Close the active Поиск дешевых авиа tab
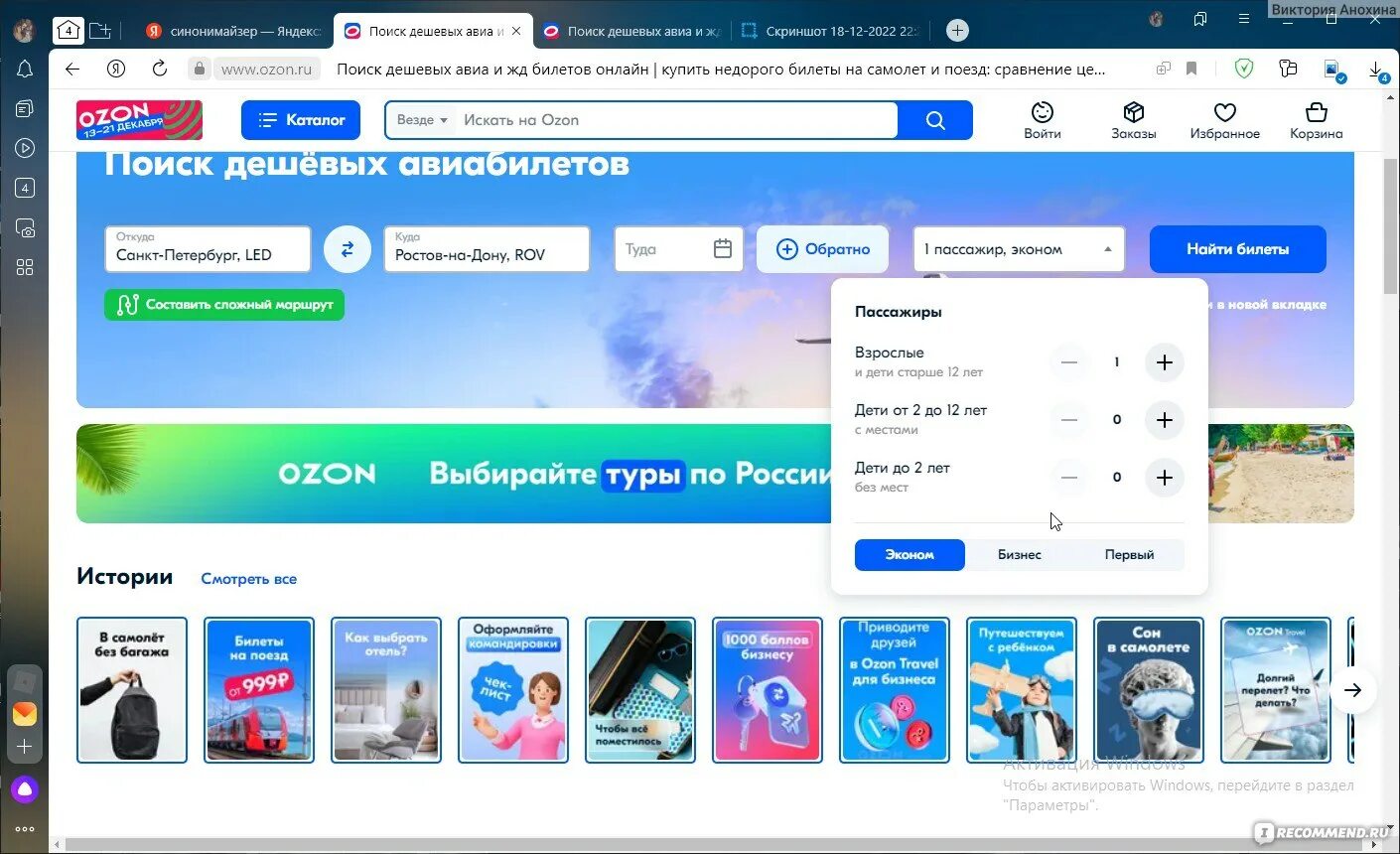This screenshot has height=854, width=1400. point(516,31)
